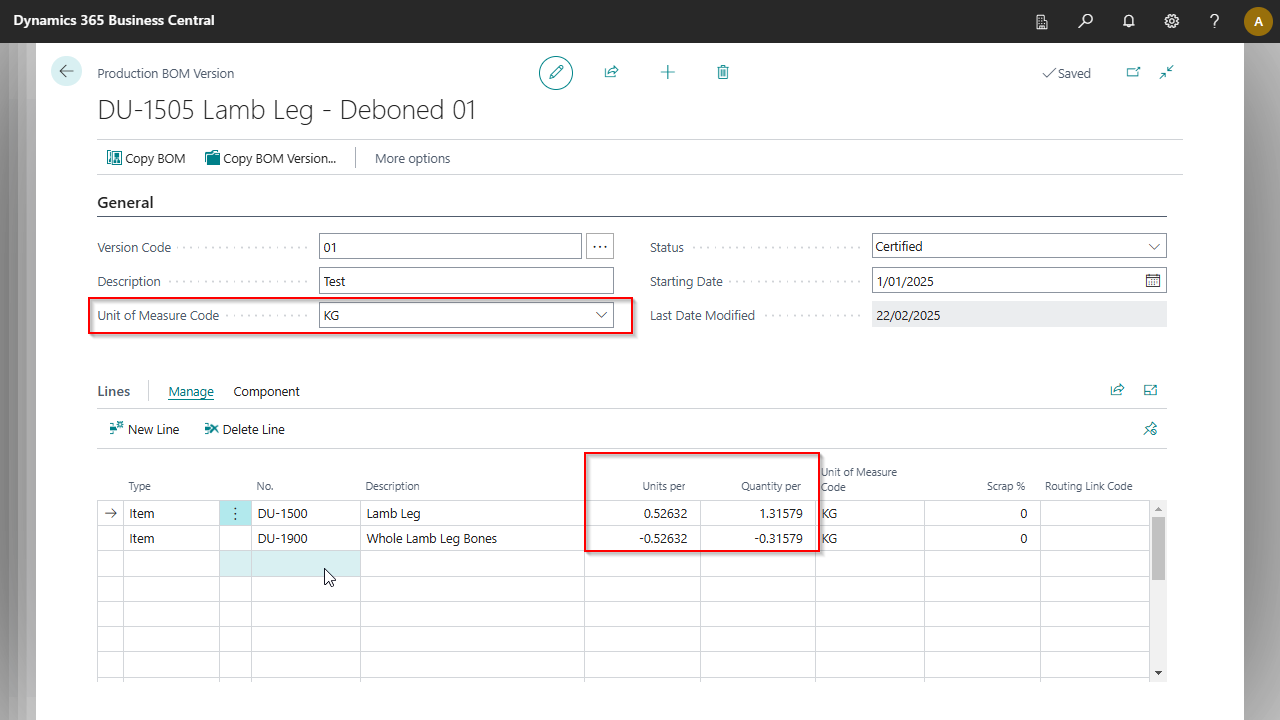Image resolution: width=1280 pixels, height=720 pixels.
Task: Click the Scrap % column header
Action: coord(1006,486)
